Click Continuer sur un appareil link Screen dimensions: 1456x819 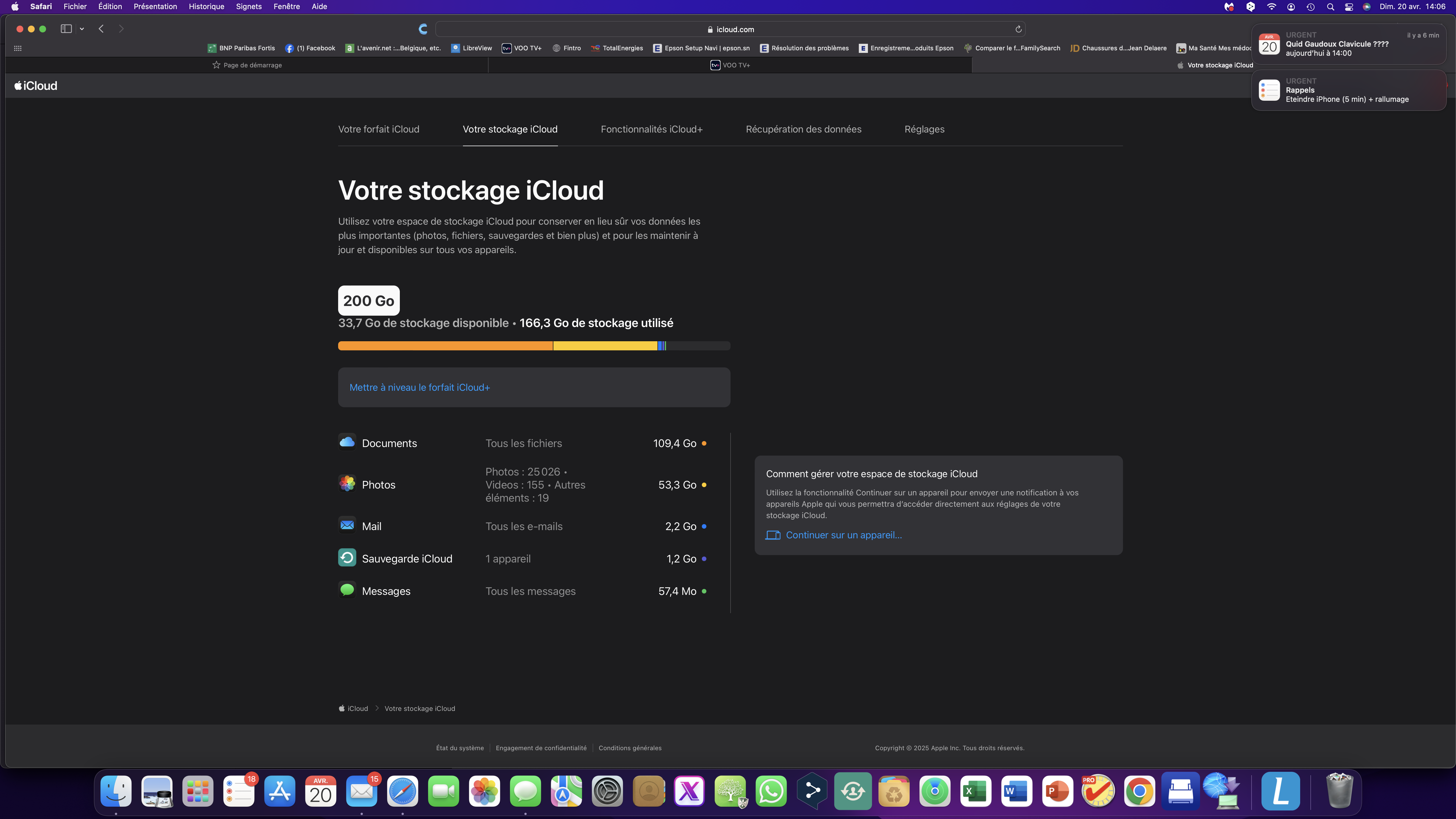(843, 535)
